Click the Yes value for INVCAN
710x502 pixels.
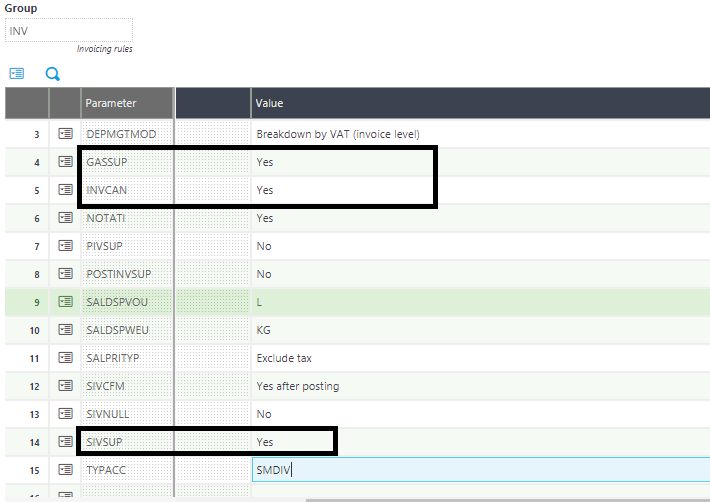click(x=265, y=190)
